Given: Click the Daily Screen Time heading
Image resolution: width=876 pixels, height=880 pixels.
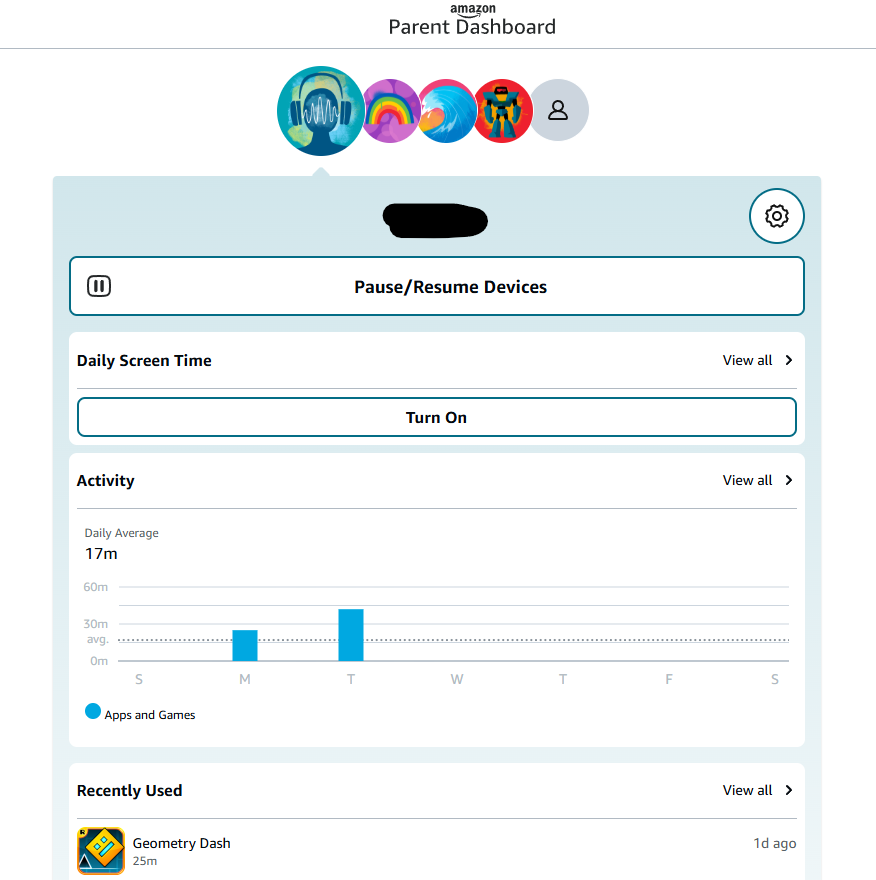Looking at the screenshot, I should click(x=144, y=361).
